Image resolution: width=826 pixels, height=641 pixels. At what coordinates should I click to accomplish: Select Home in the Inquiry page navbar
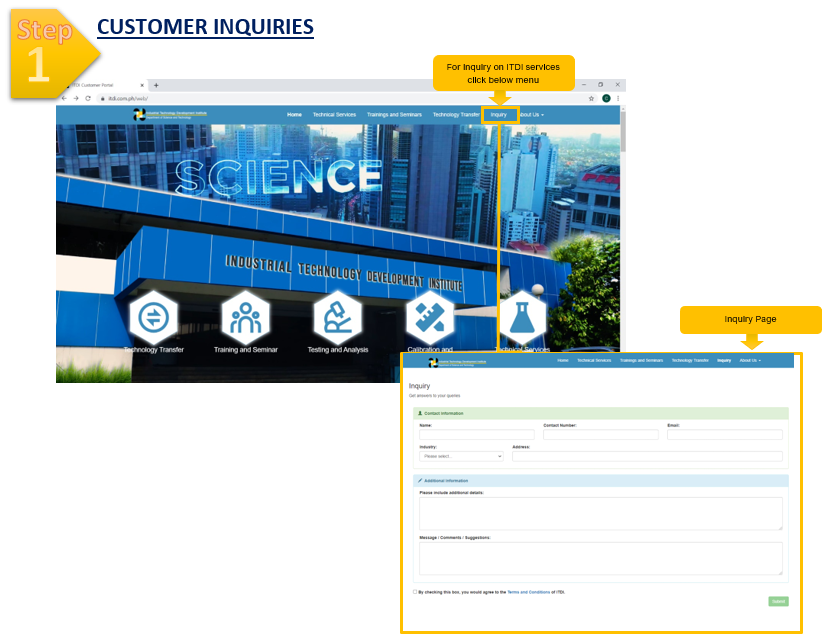[x=563, y=361]
